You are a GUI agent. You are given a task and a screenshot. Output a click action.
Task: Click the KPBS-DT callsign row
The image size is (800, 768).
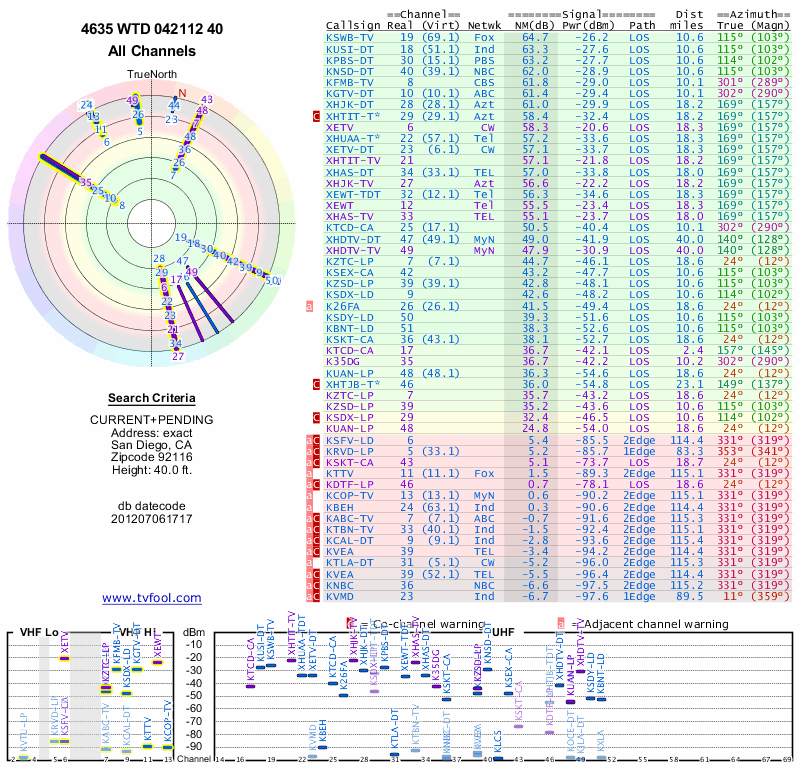click(x=350, y=59)
